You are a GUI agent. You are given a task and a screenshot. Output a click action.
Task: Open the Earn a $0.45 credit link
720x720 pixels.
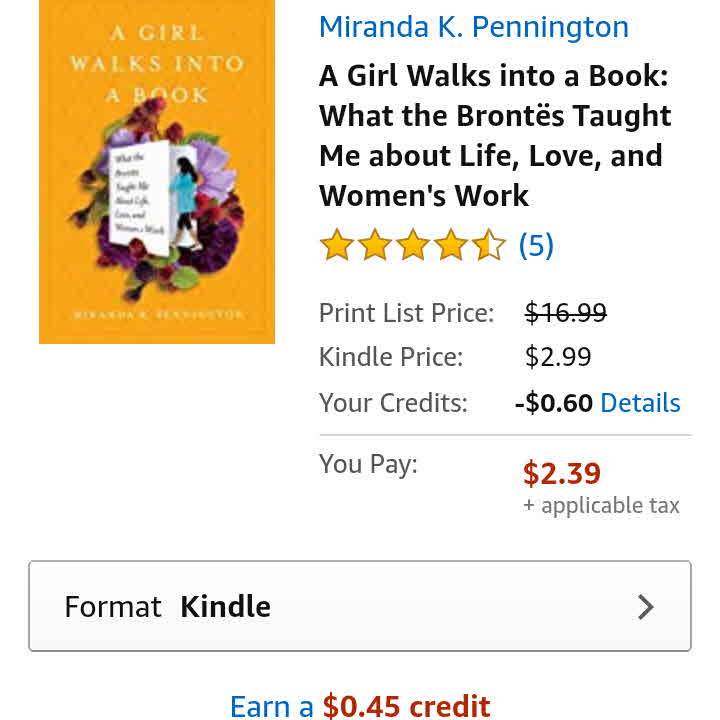click(360, 706)
